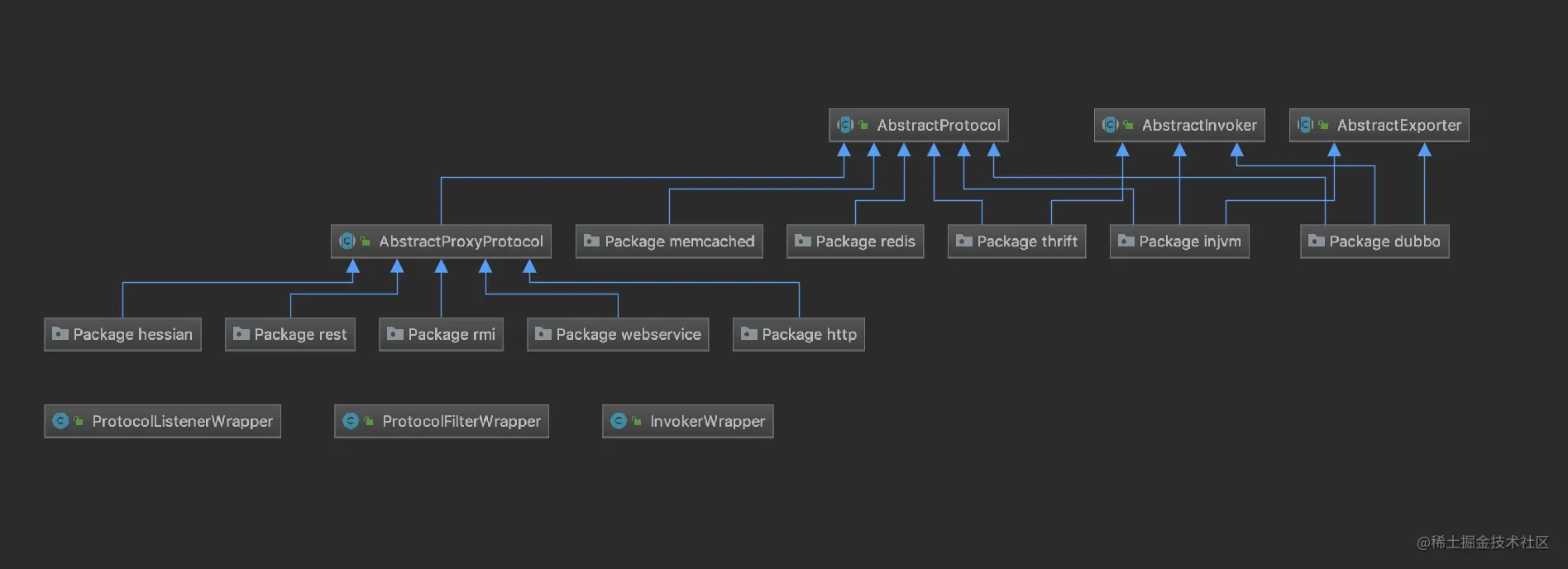Select the ProtocolListenerWrapper label
This screenshot has height=569, width=1568.
pos(182,421)
